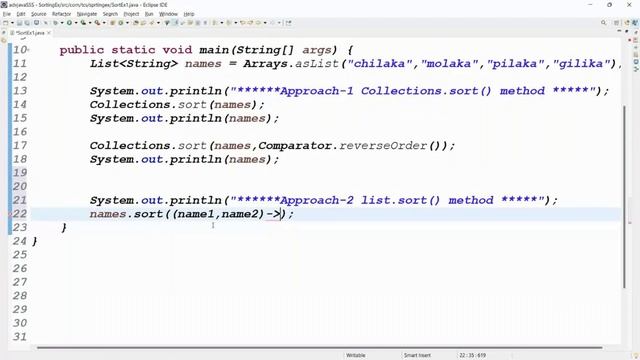Click Comparator.reverseOrder() on line 17
The height and width of the screenshot is (360, 640).
point(352,146)
